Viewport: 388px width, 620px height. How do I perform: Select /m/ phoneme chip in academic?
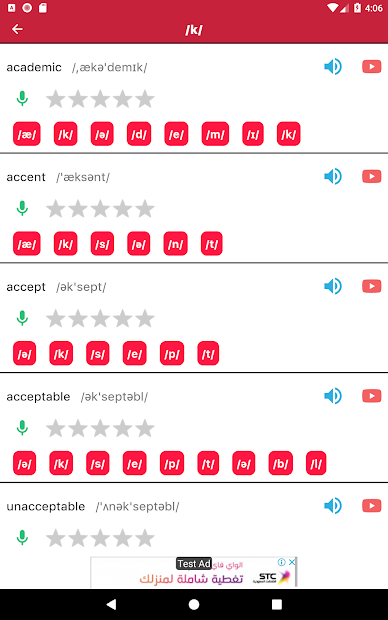click(x=215, y=134)
